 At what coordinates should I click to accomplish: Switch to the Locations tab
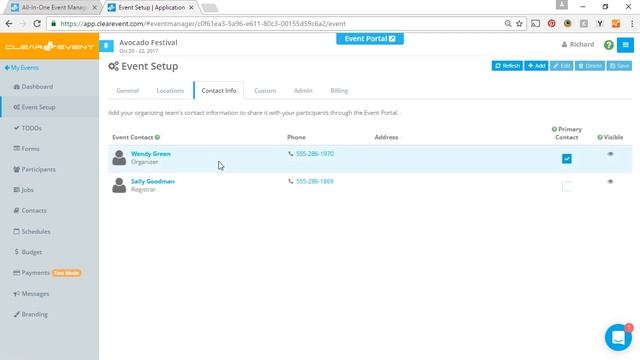pyautogui.click(x=170, y=91)
